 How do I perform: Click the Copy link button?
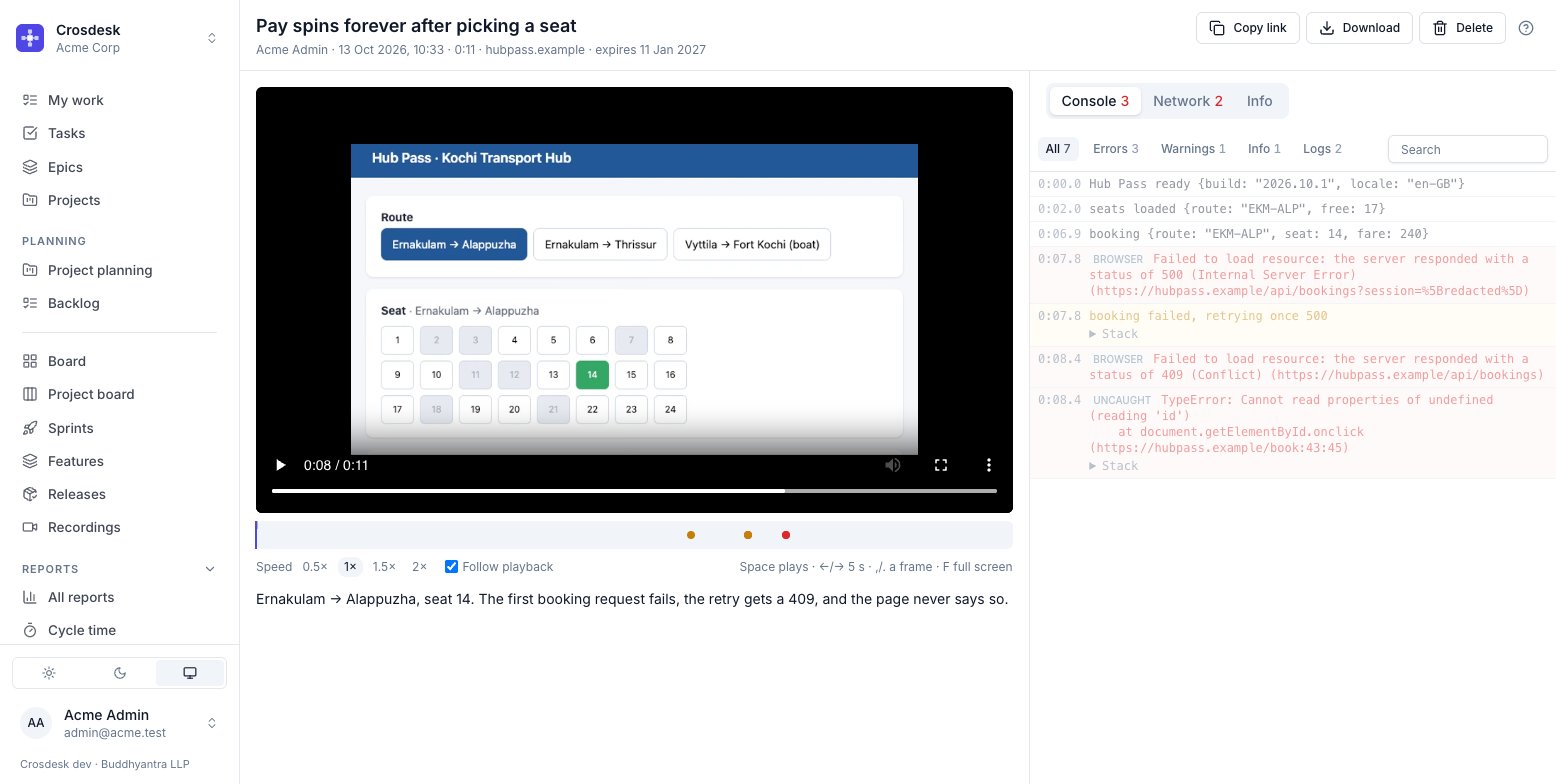pyautogui.click(x=1248, y=28)
